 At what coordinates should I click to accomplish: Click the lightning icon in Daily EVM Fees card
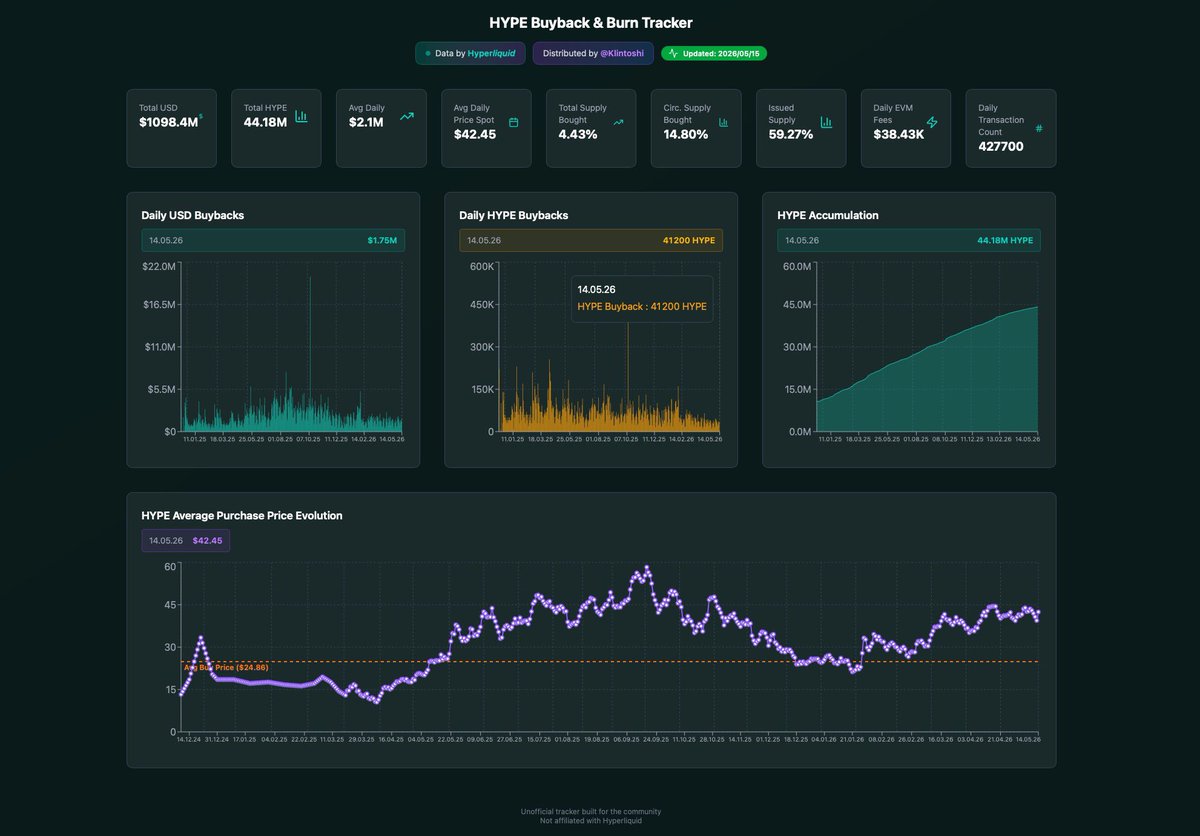pyautogui.click(x=932, y=122)
